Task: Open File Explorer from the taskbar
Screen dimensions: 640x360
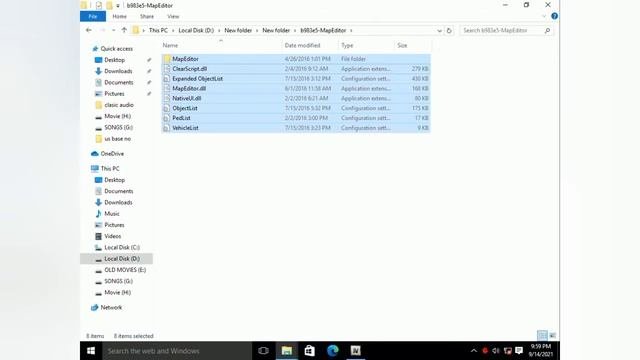Action: point(287,351)
